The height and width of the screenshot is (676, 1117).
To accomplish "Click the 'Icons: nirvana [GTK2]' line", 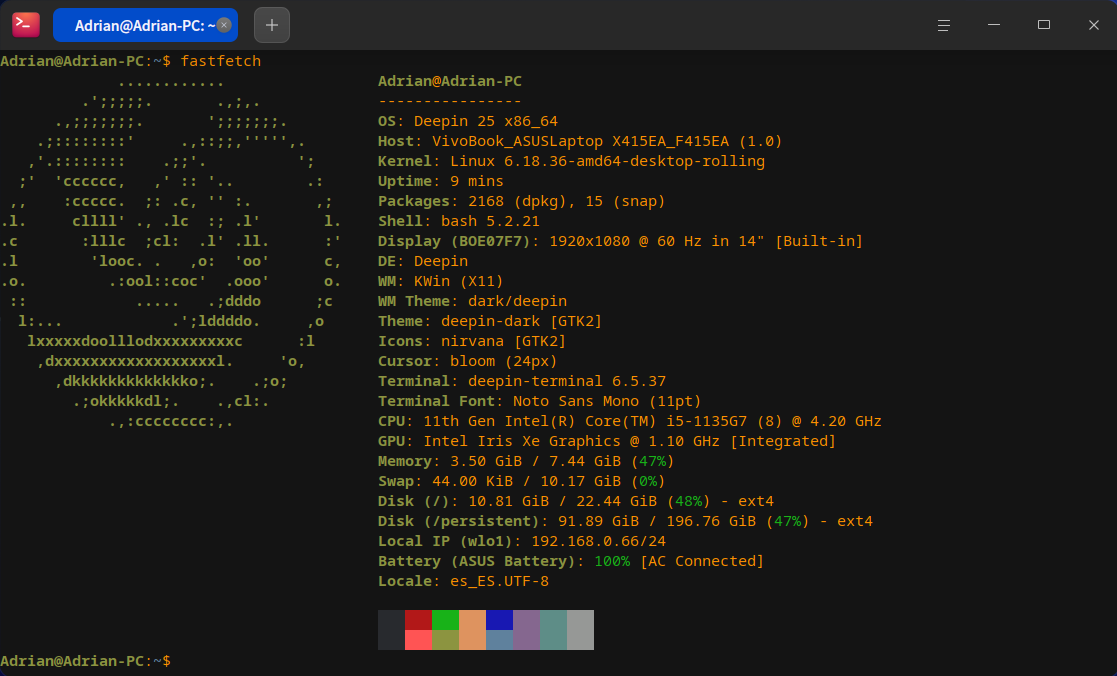I will pos(472,340).
